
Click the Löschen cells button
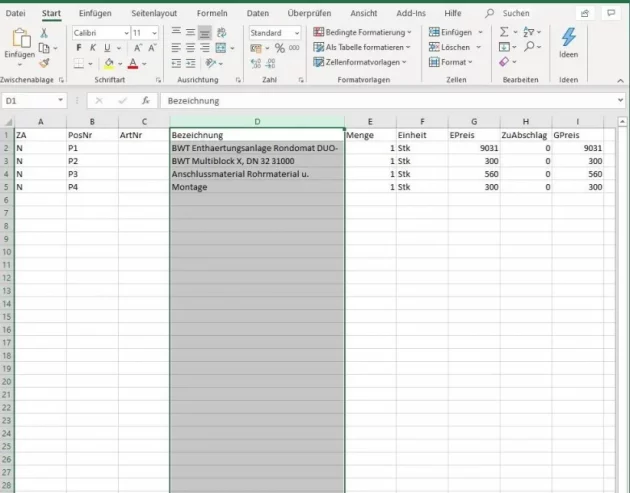455,47
